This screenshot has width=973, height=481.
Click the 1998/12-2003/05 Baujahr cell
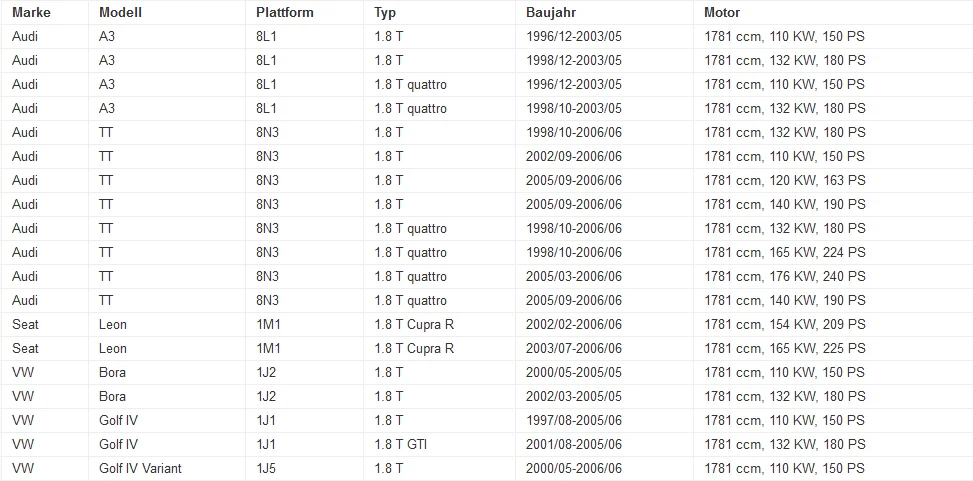point(573,60)
